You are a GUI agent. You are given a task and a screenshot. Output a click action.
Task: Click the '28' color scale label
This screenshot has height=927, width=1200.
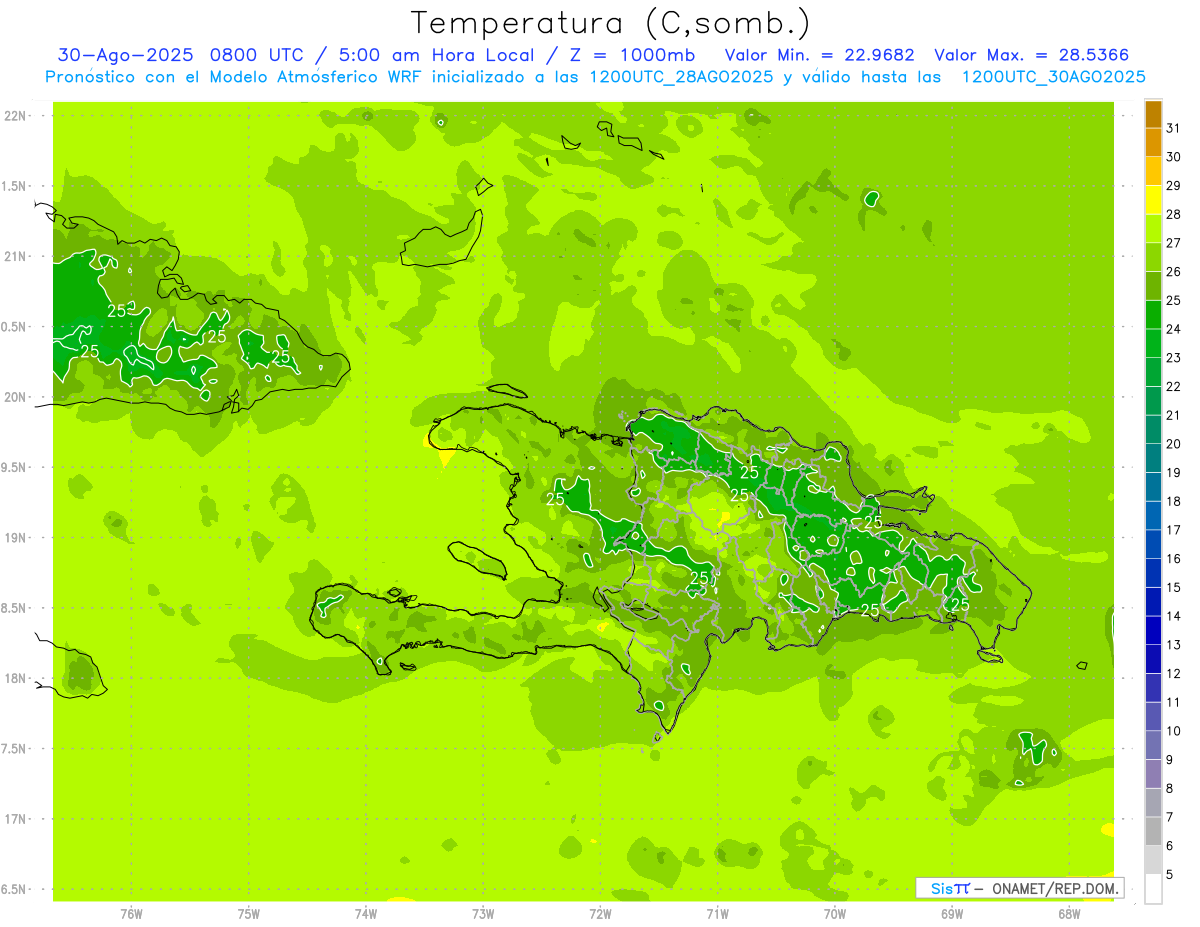click(x=1174, y=214)
